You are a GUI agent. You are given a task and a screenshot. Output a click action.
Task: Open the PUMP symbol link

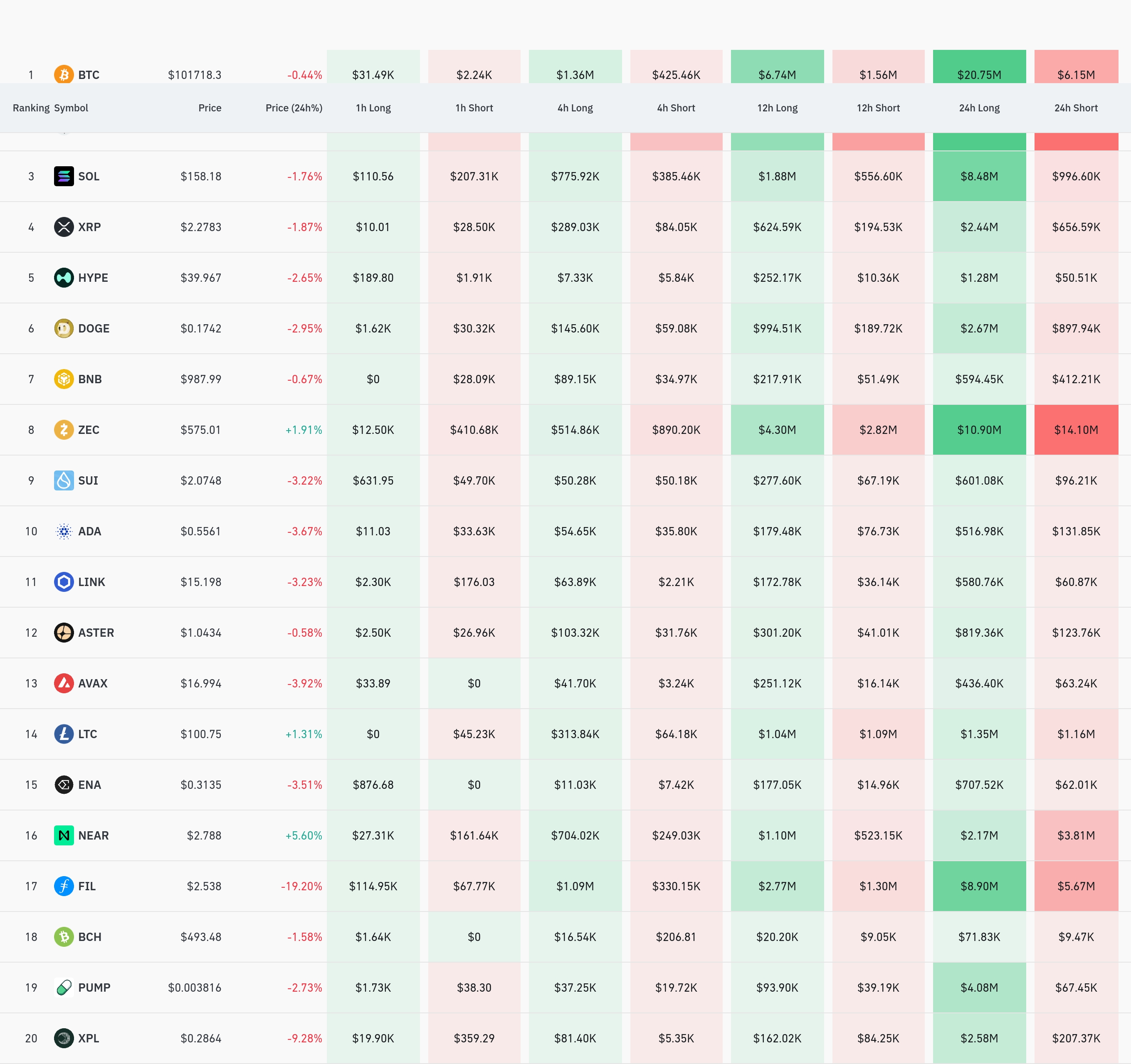[94, 987]
